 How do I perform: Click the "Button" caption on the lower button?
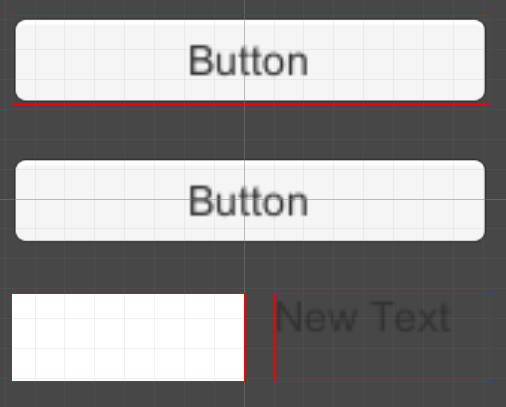tap(248, 201)
